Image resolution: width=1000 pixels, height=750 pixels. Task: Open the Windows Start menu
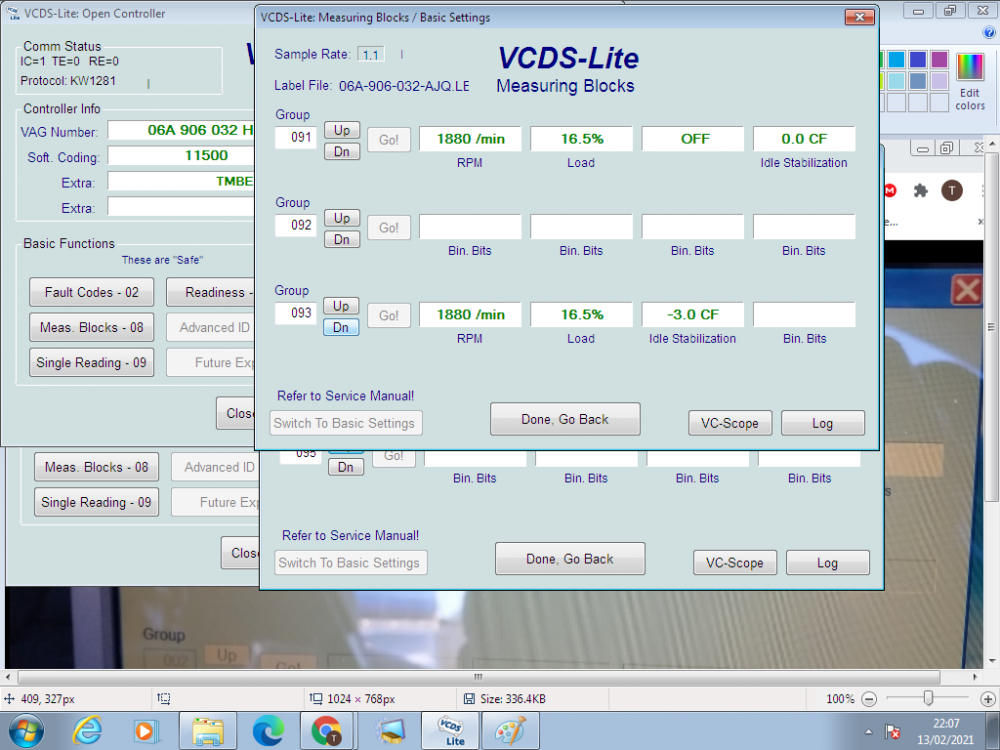(x=26, y=731)
